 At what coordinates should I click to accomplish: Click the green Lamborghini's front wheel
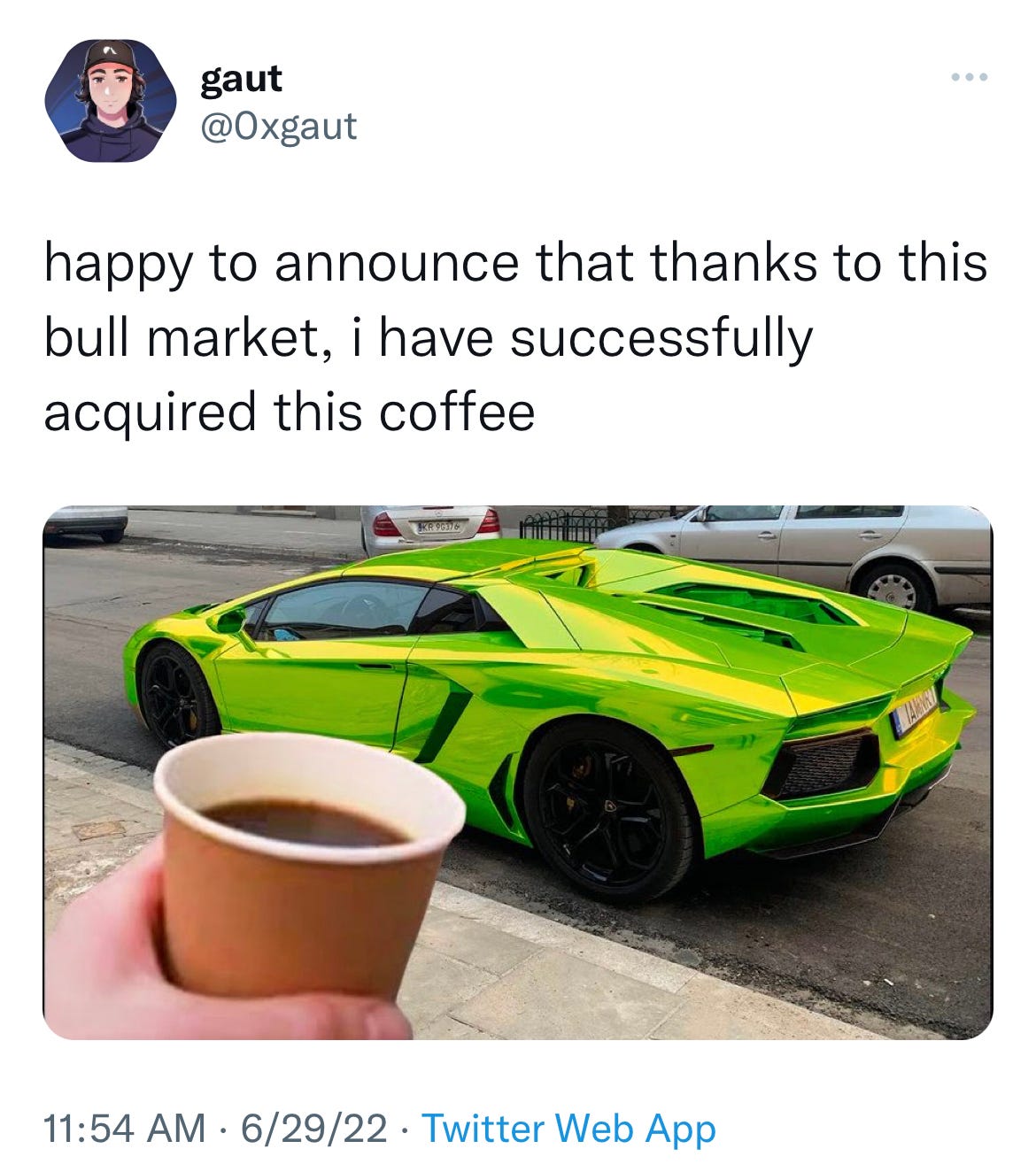175,695
